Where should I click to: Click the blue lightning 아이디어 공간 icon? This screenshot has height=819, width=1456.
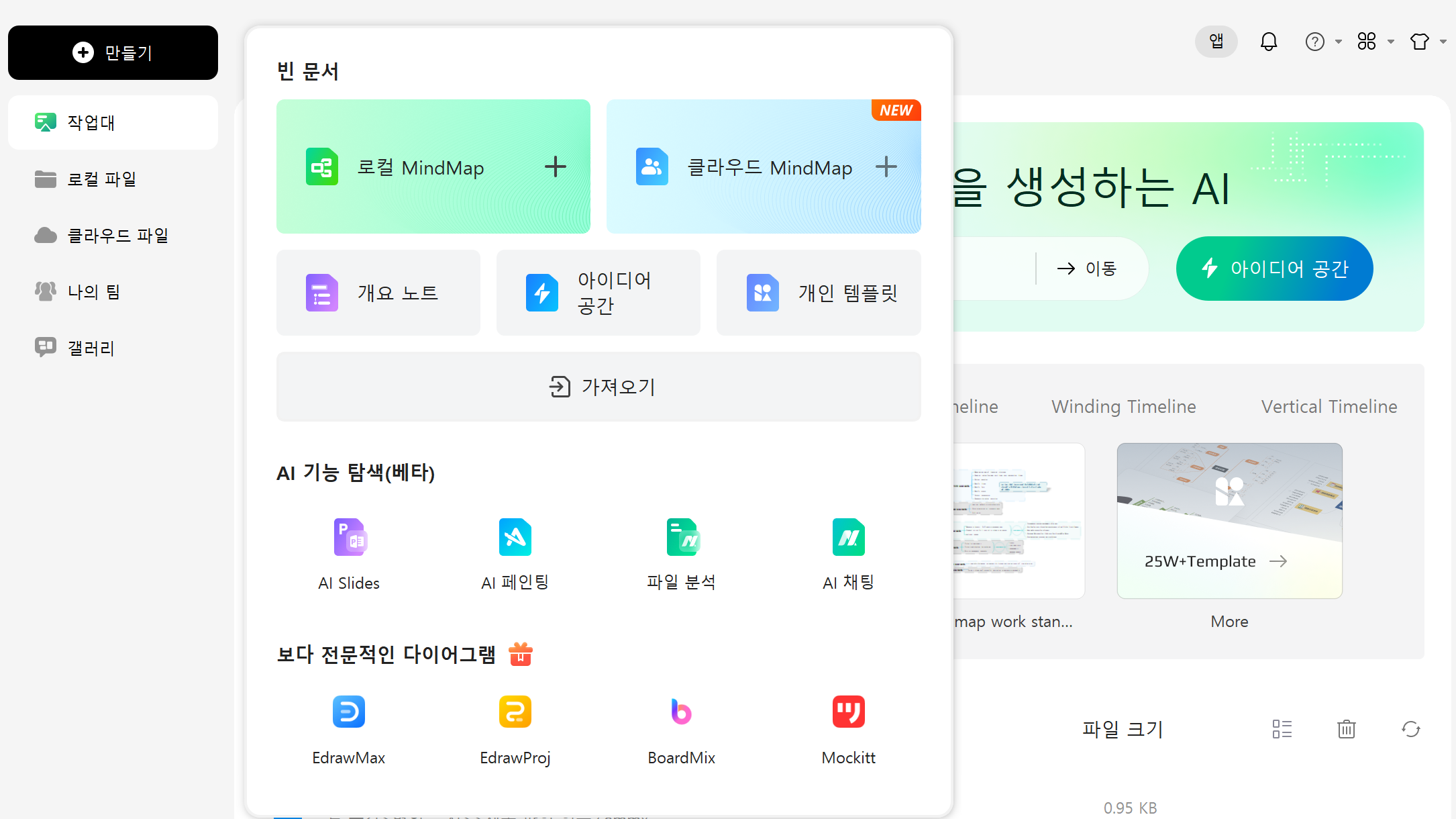pos(542,293)
